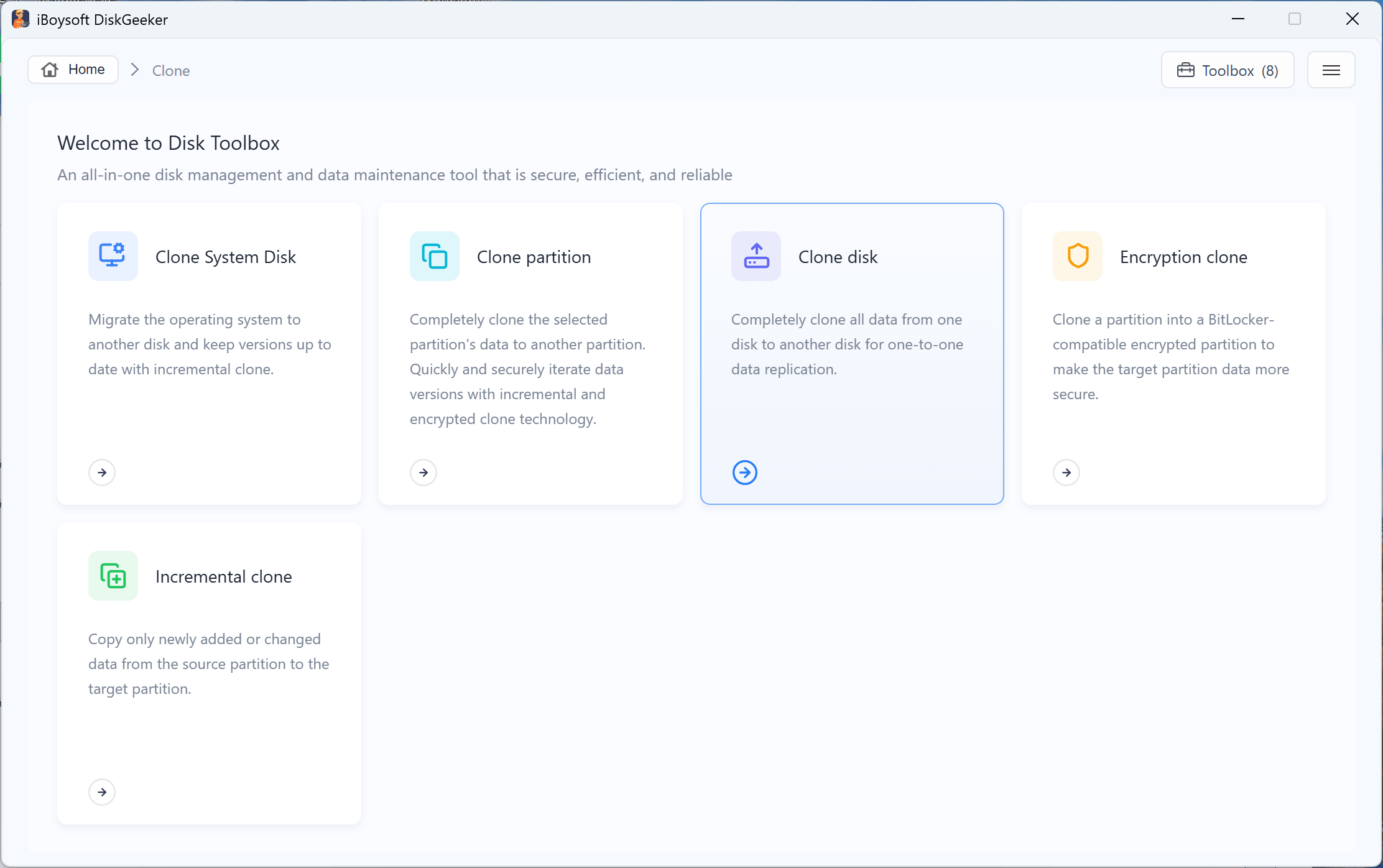Open Incremental clone via its arrow button
Viewport: 1383px width, 868px height.
[102, 792]
